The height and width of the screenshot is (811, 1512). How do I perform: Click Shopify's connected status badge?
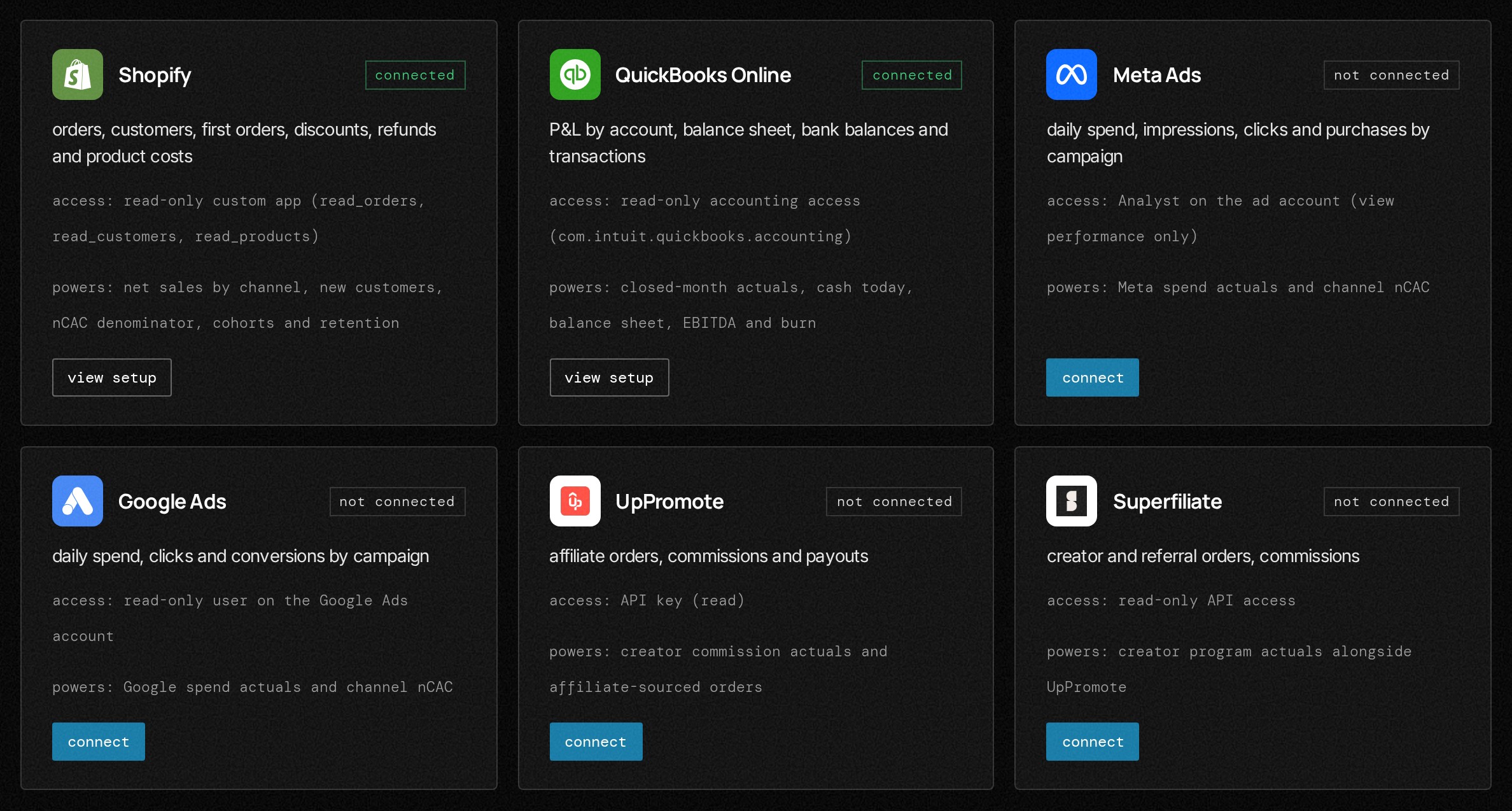[x=415, y=75]
